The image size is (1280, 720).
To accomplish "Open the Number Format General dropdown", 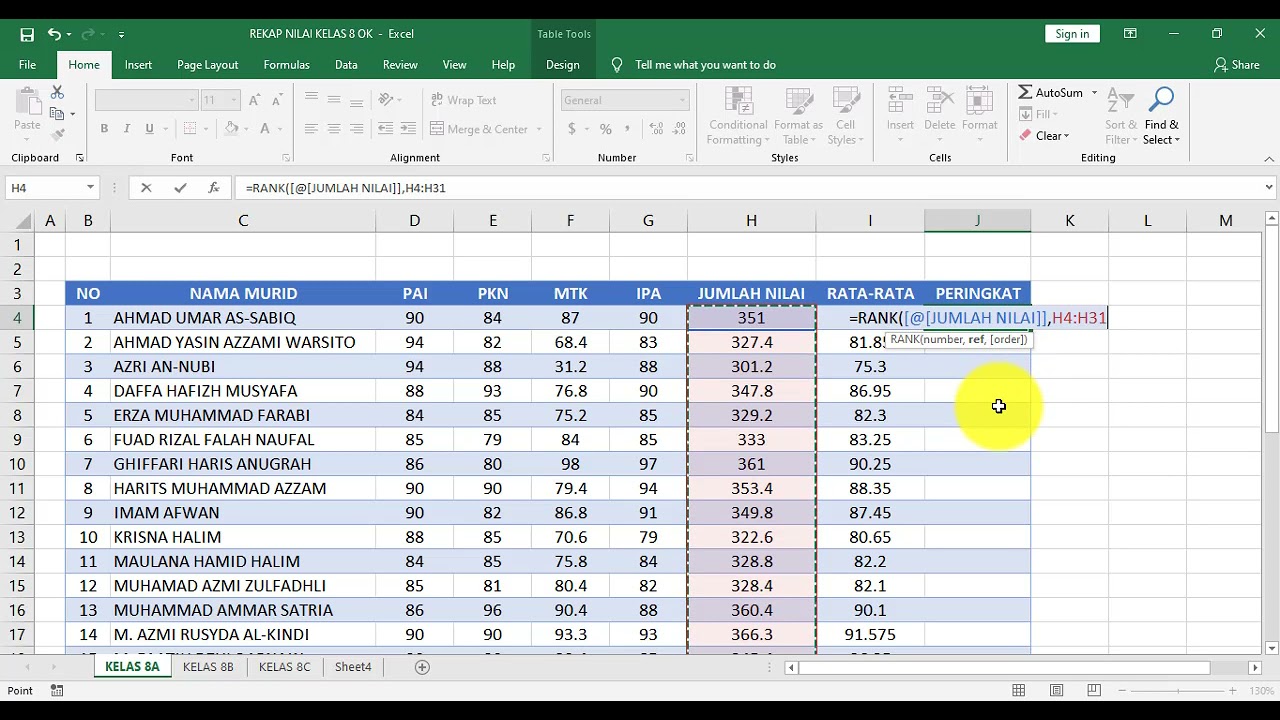I will (683, 100).
